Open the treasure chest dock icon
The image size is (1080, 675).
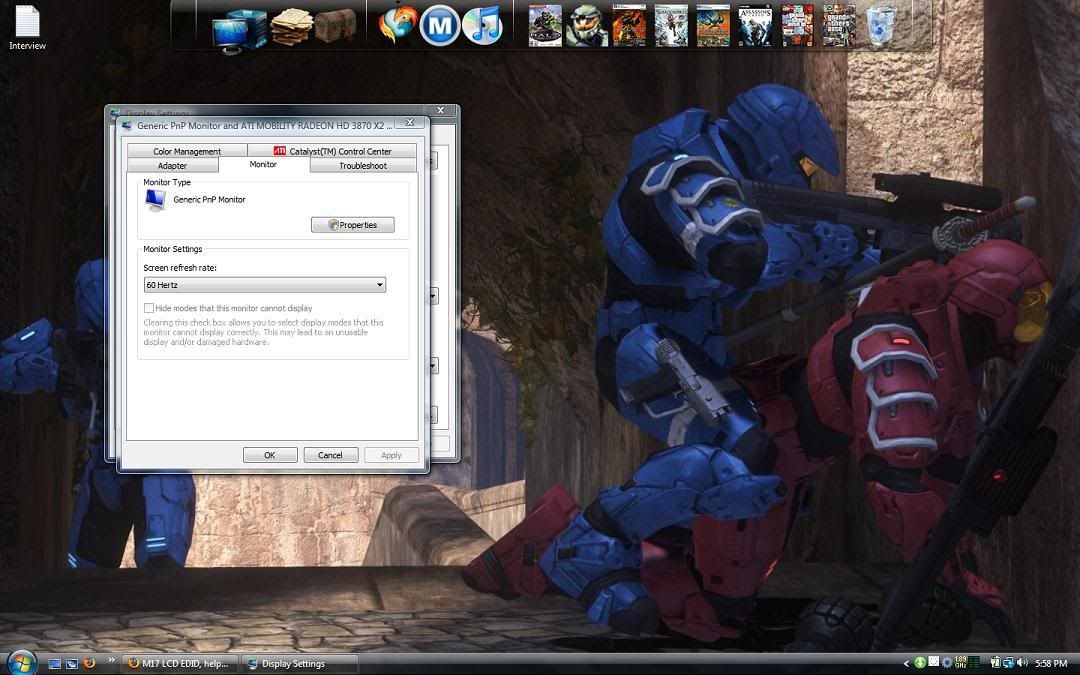click(x=335, y=26)
